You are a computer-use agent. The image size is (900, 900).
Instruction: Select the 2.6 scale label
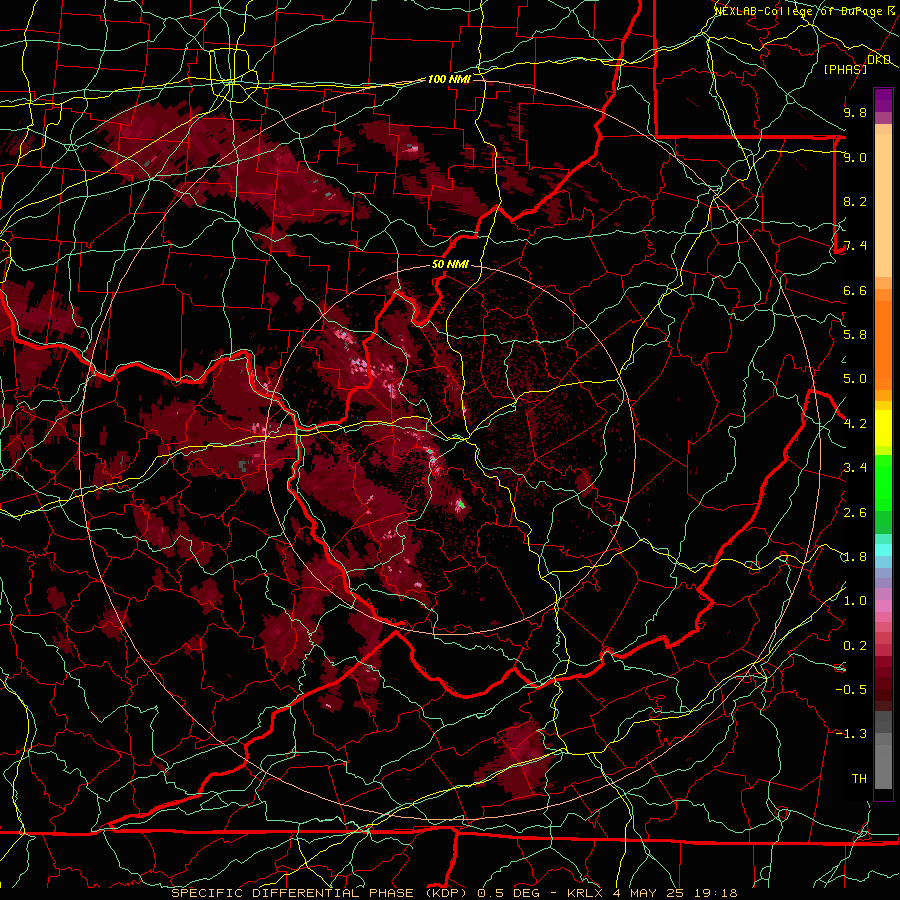tap(855, 513)
